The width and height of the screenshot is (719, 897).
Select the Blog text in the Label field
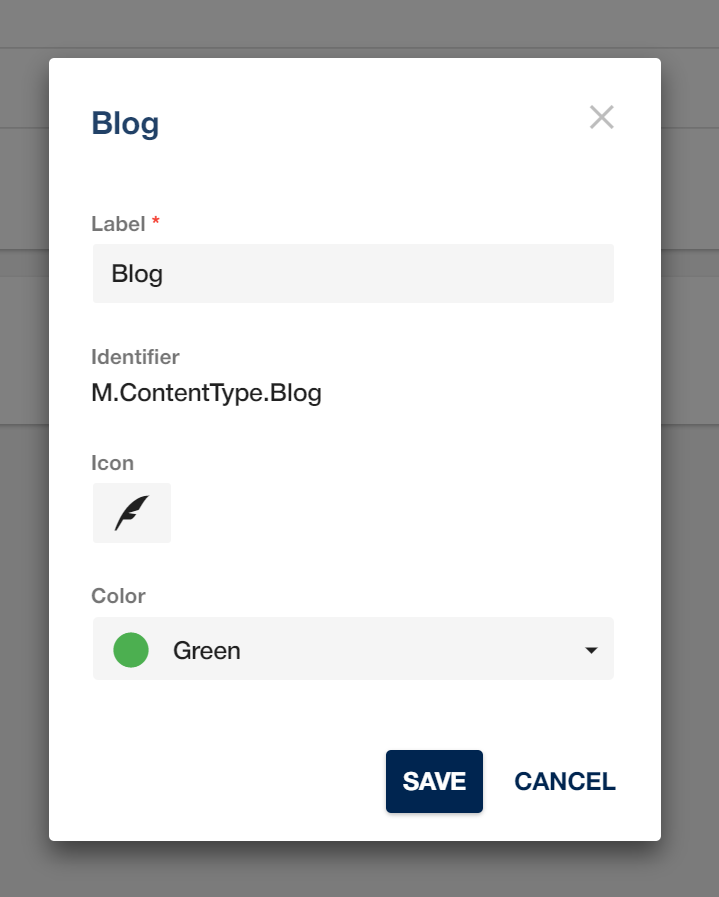point(137,273)
